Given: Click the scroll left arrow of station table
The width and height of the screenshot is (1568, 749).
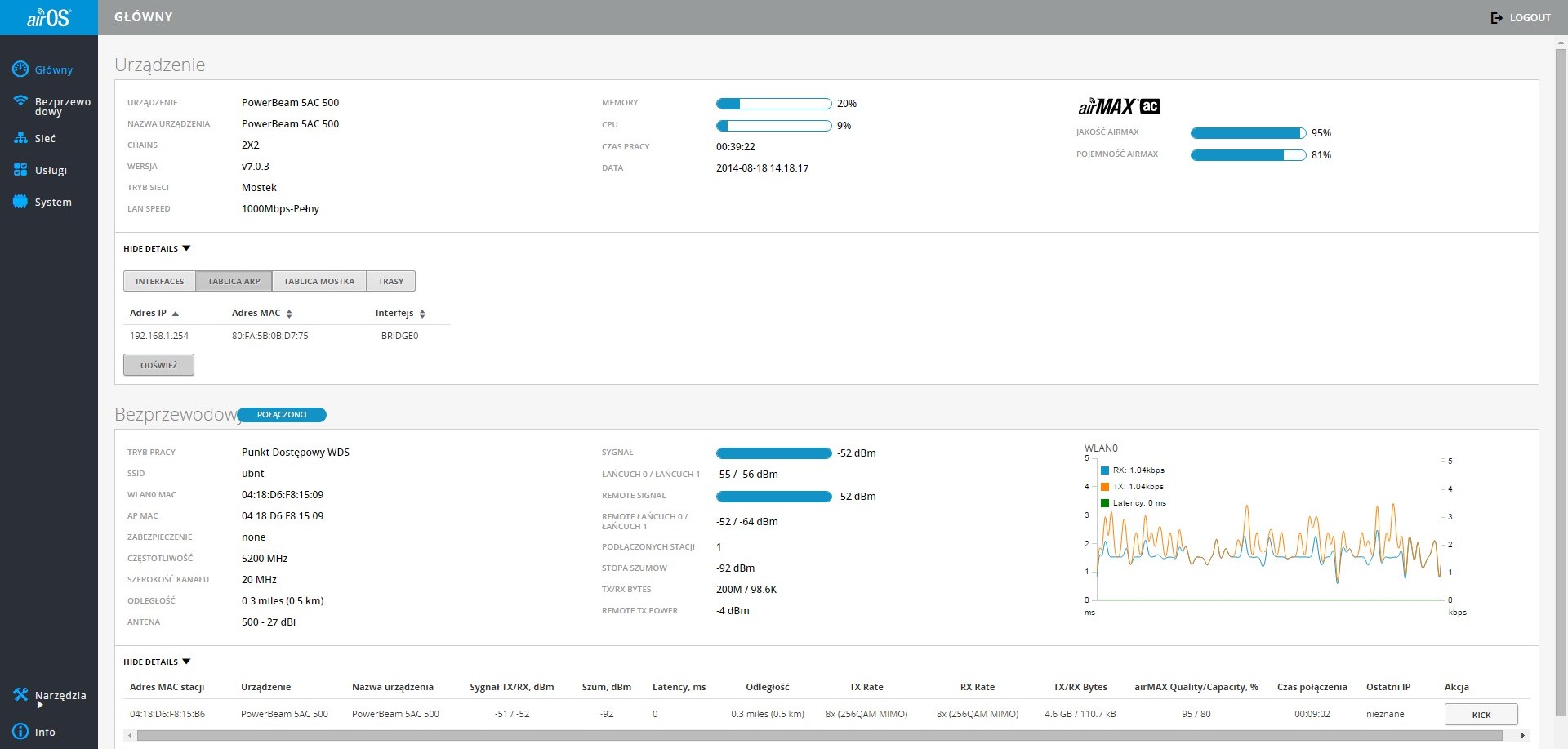Looking at the screenshot, I should 130,735.
